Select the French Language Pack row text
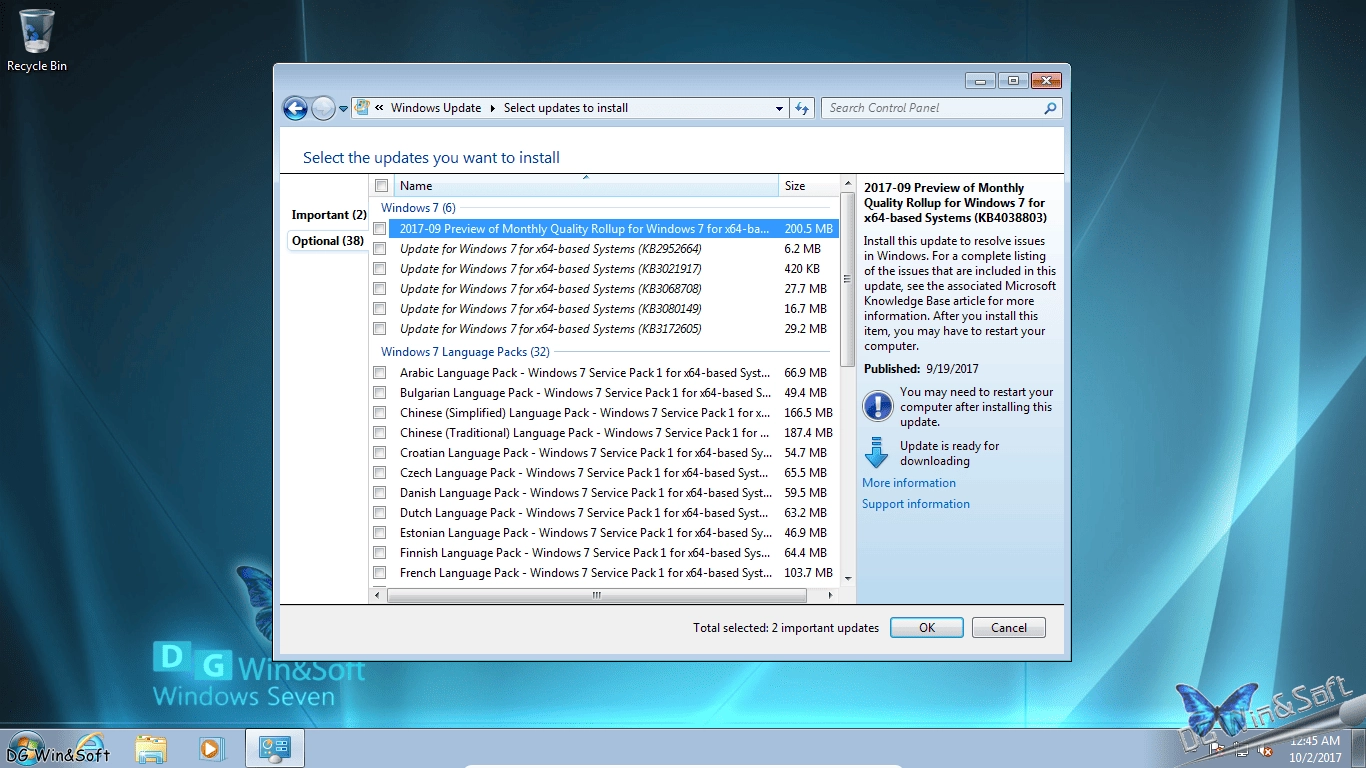This screenshot has width=1366, height=768. [x=585, y=573]
